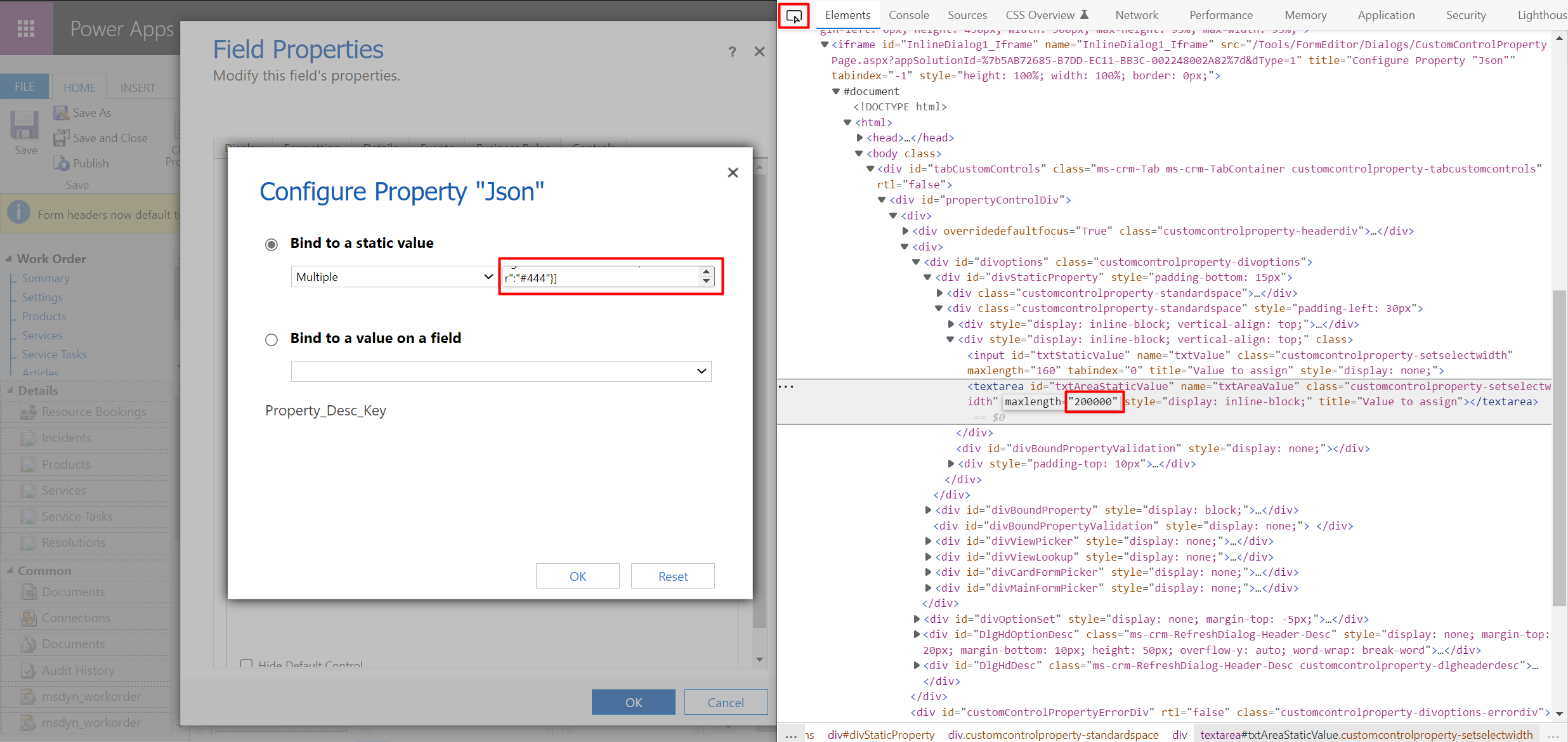The height and width of the screenshot is (742, 1568).
Task: Open the Power Apps app launcher waffle
Action: (26, 28)
